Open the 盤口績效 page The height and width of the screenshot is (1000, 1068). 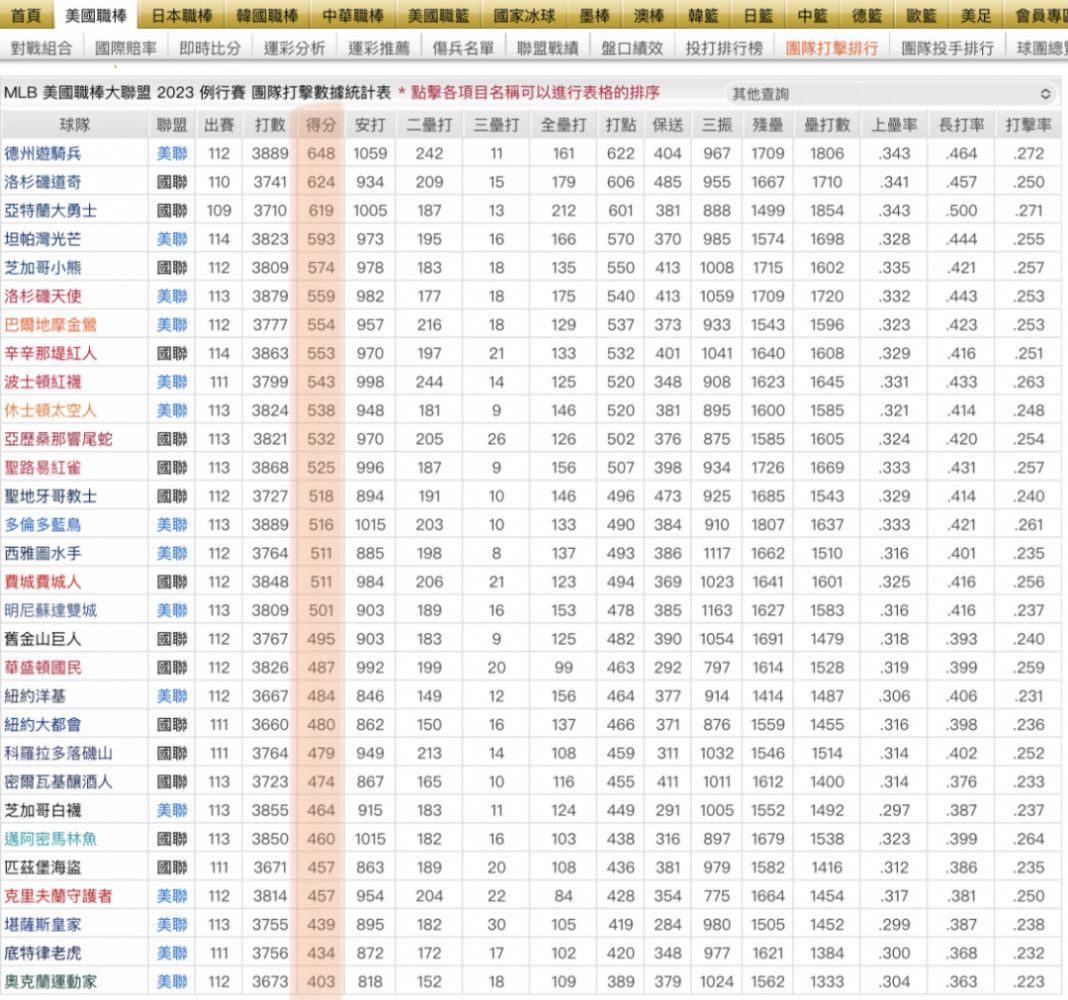[633, 48]
